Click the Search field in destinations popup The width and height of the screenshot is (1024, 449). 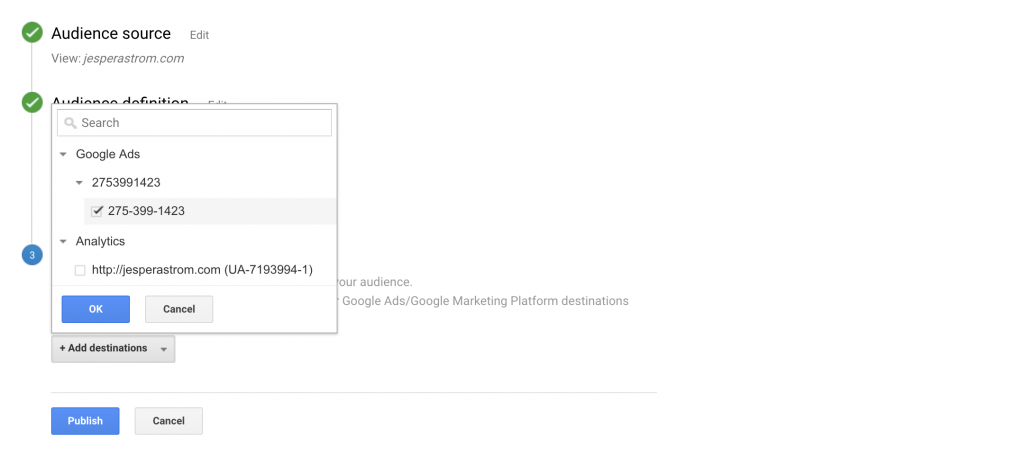195,123
